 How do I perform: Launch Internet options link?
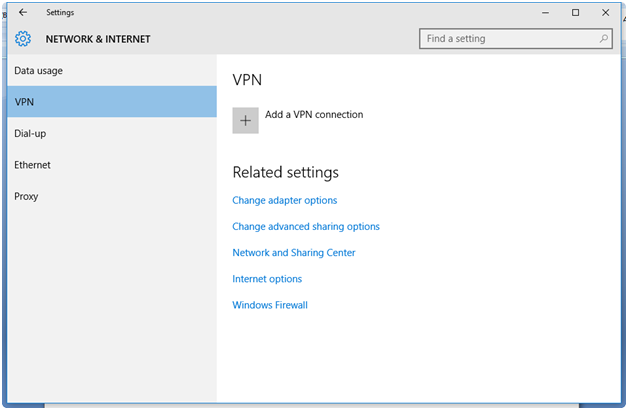(267, 279)
